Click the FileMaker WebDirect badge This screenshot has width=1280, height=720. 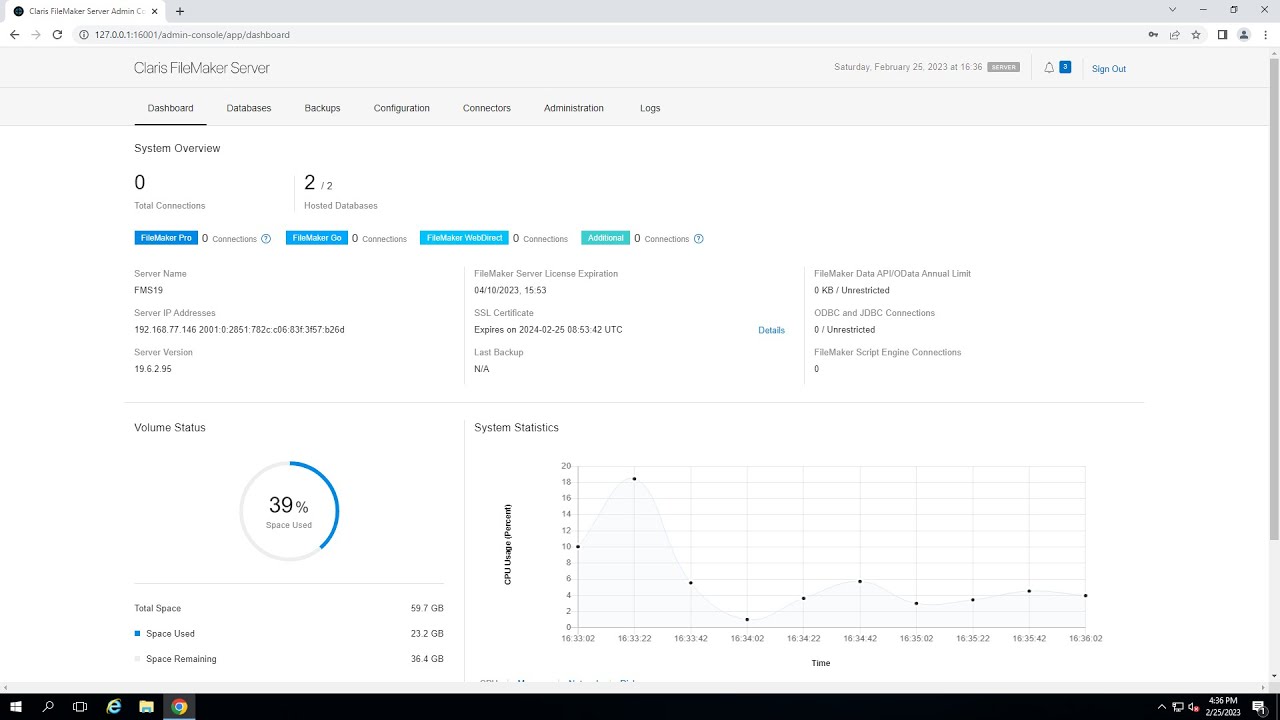point(464,238)
